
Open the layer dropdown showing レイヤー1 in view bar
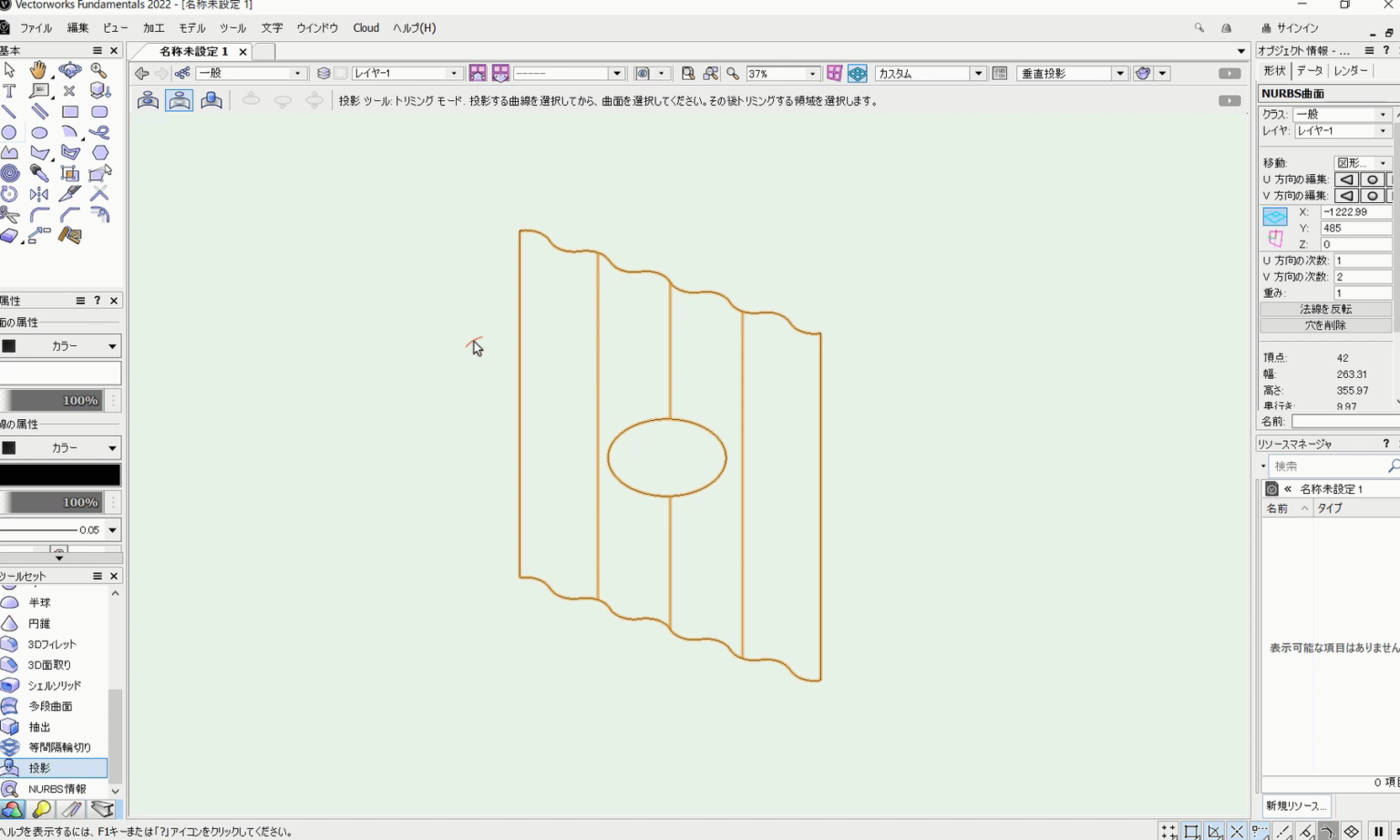tap(407, 73)
